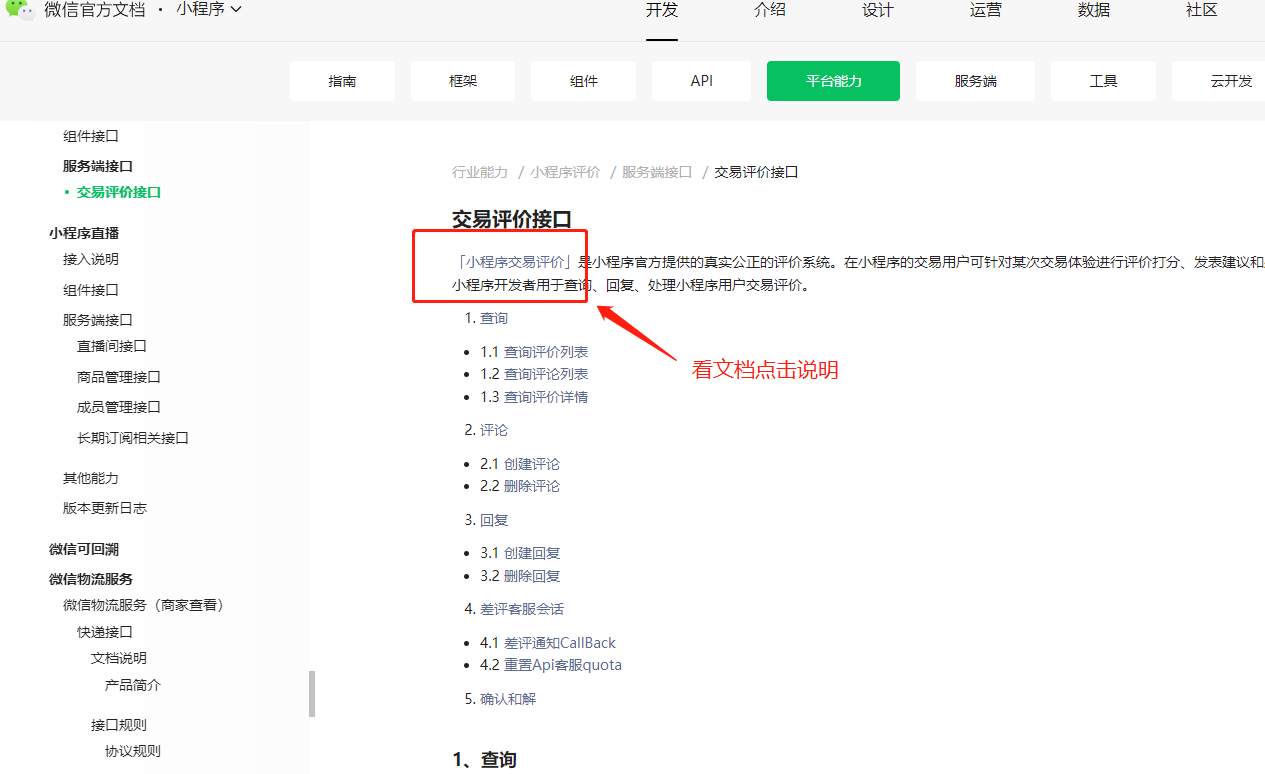1265x774 pixels.
Task: Expand 快递接口 in sidebar
Action: (x=105, y=632)
